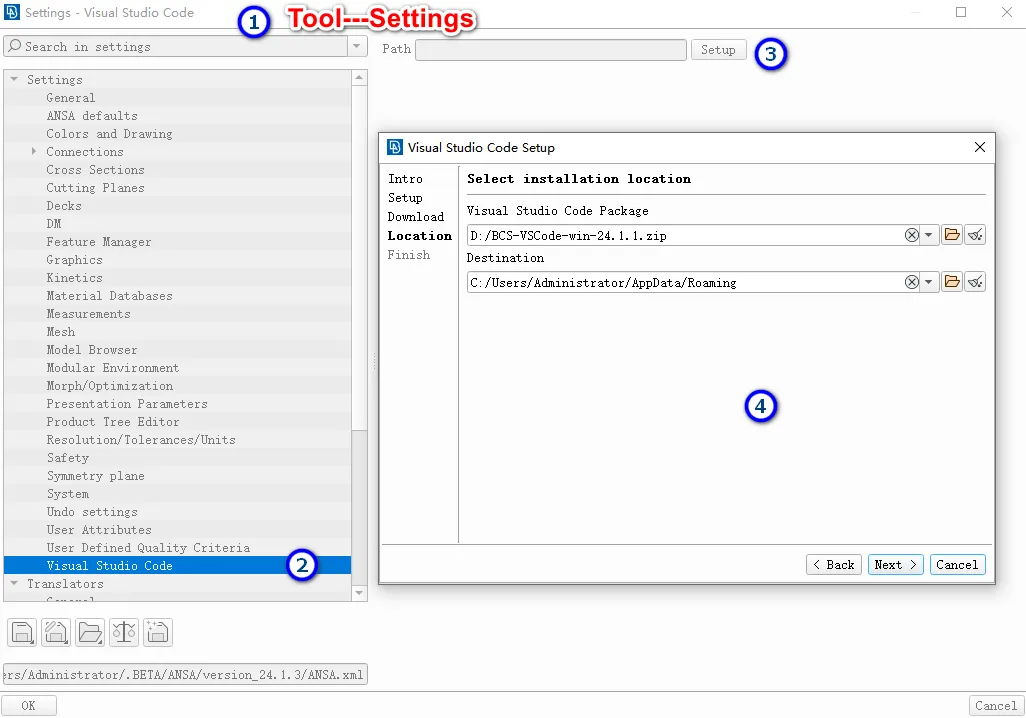The image size is (1026, 718).
Task: Click the Back button in setup wizard
Action: (834, 565)
